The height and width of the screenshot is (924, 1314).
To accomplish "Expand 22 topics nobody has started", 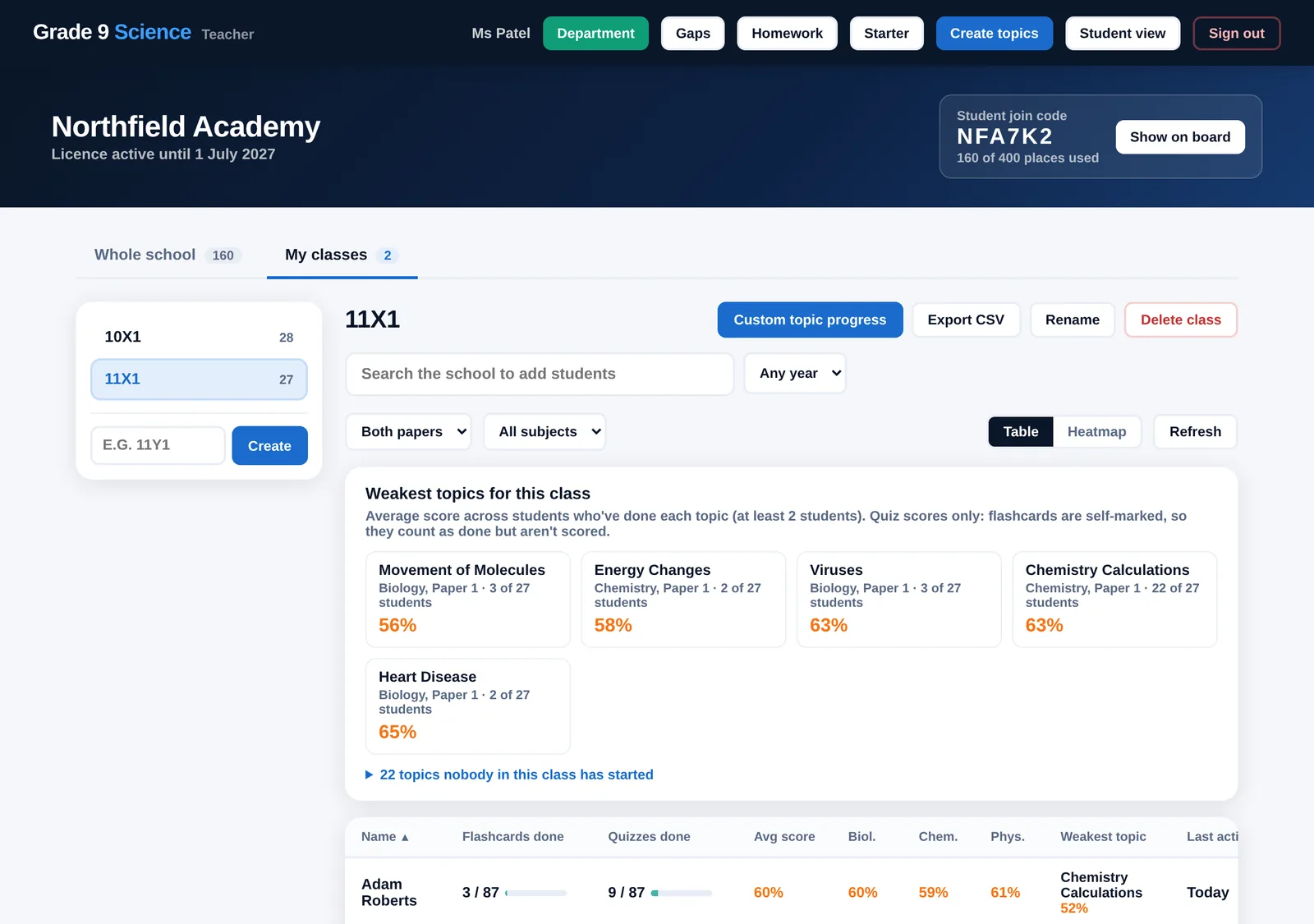I will (509, 775).
